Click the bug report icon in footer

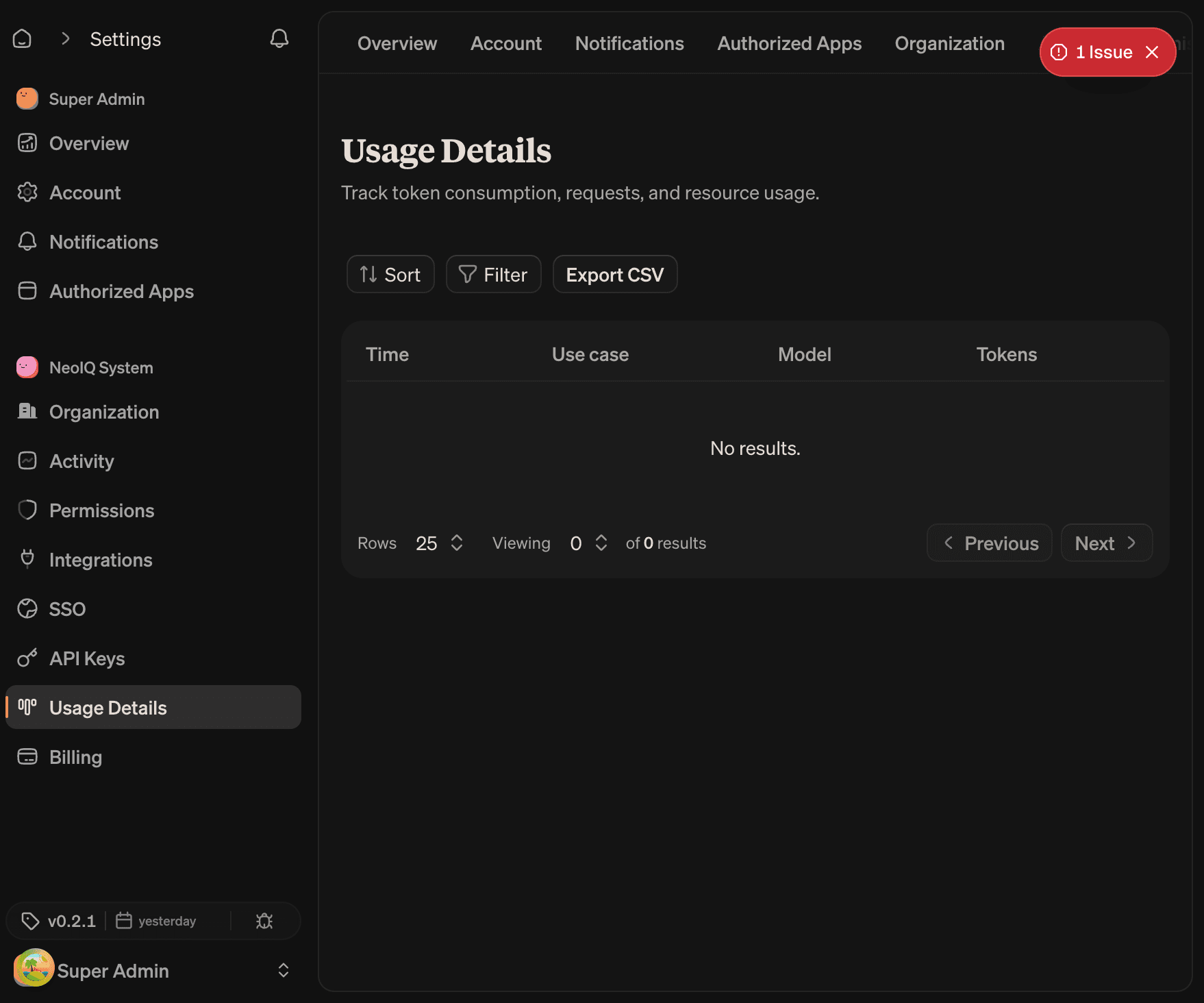coord(264,921)
